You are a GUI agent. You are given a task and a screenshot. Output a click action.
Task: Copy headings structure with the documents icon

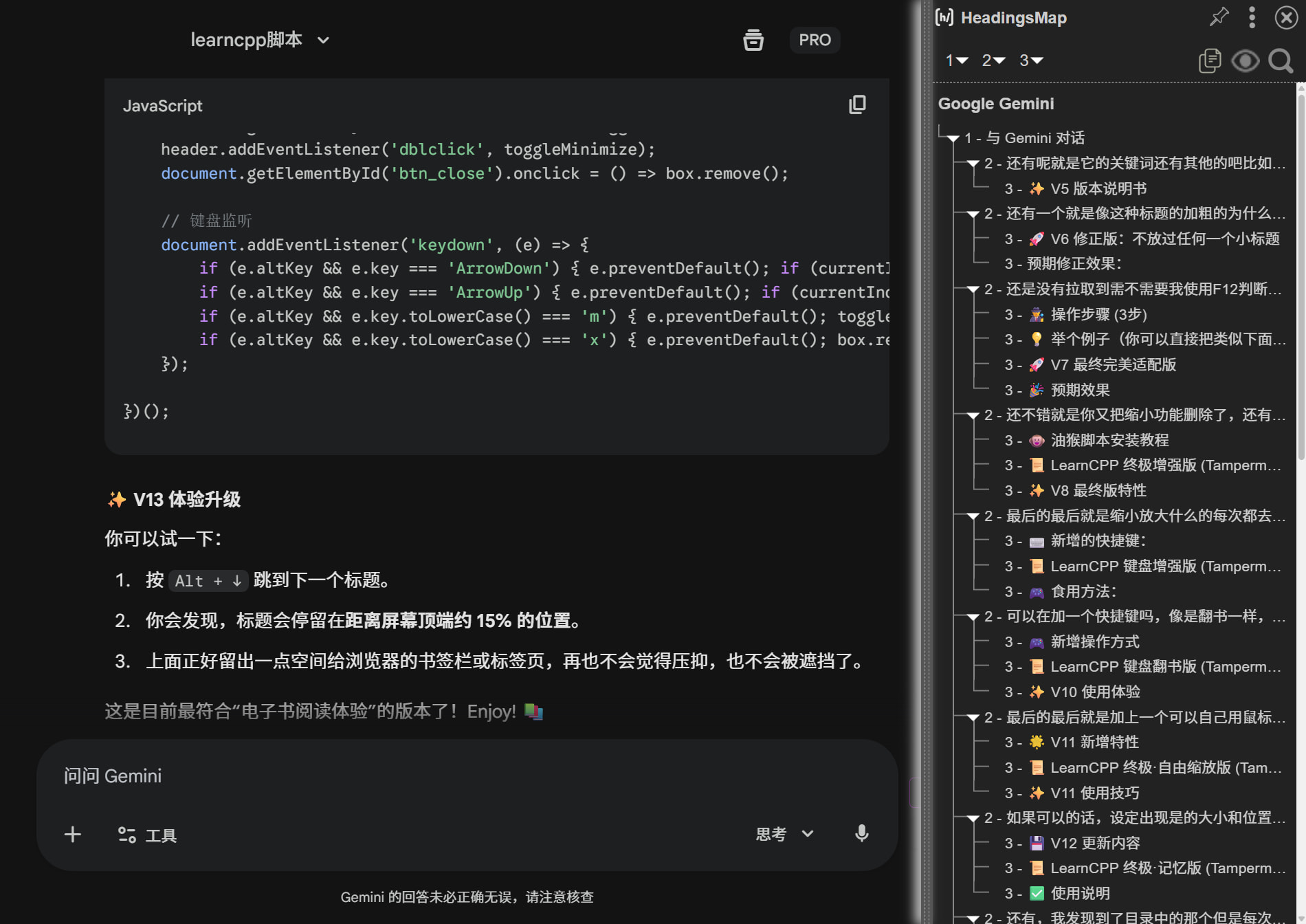tap(1210, 60)
